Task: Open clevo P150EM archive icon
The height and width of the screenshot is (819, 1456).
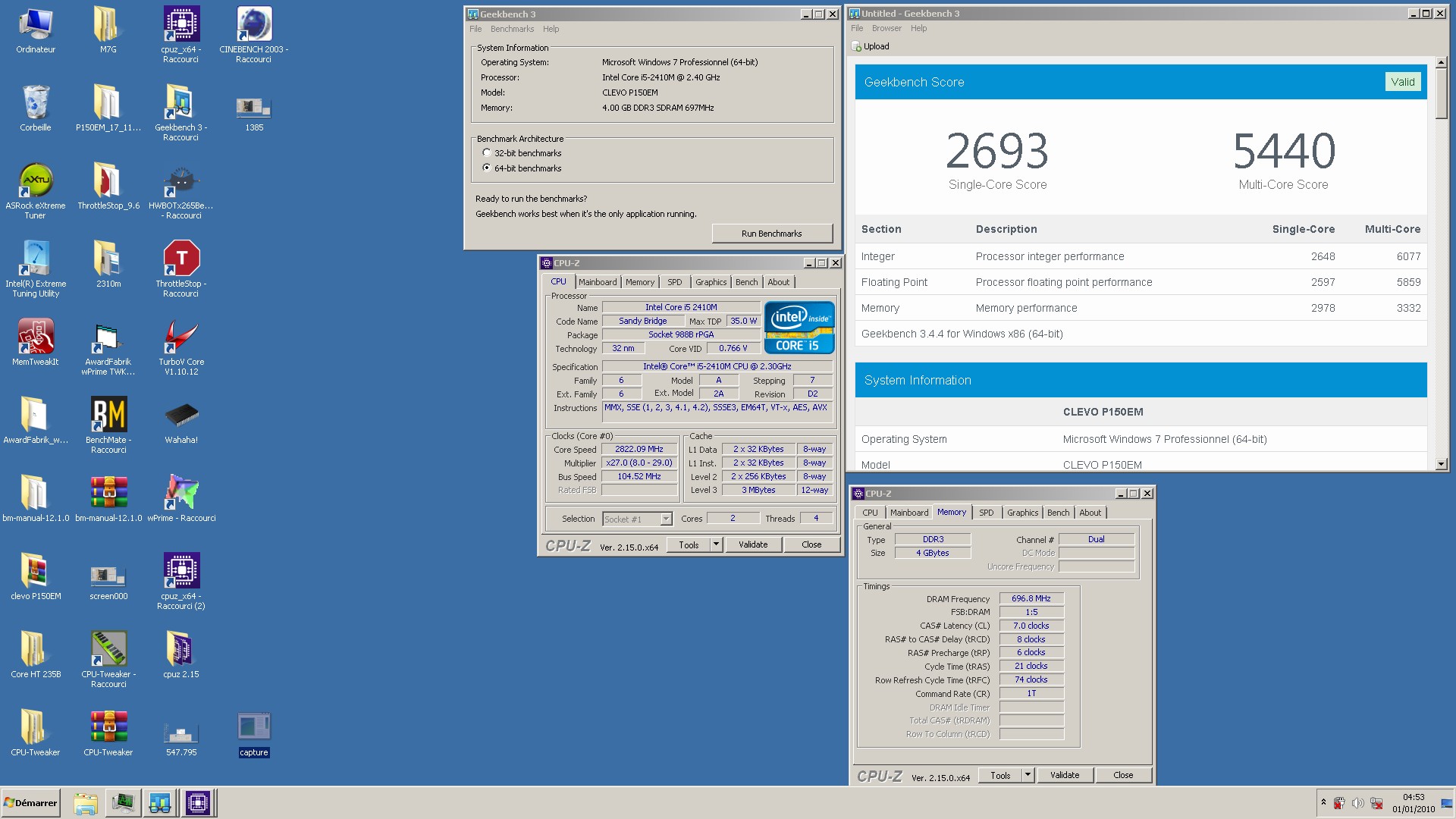Action: pyautogui.click(x=36, y=577)
